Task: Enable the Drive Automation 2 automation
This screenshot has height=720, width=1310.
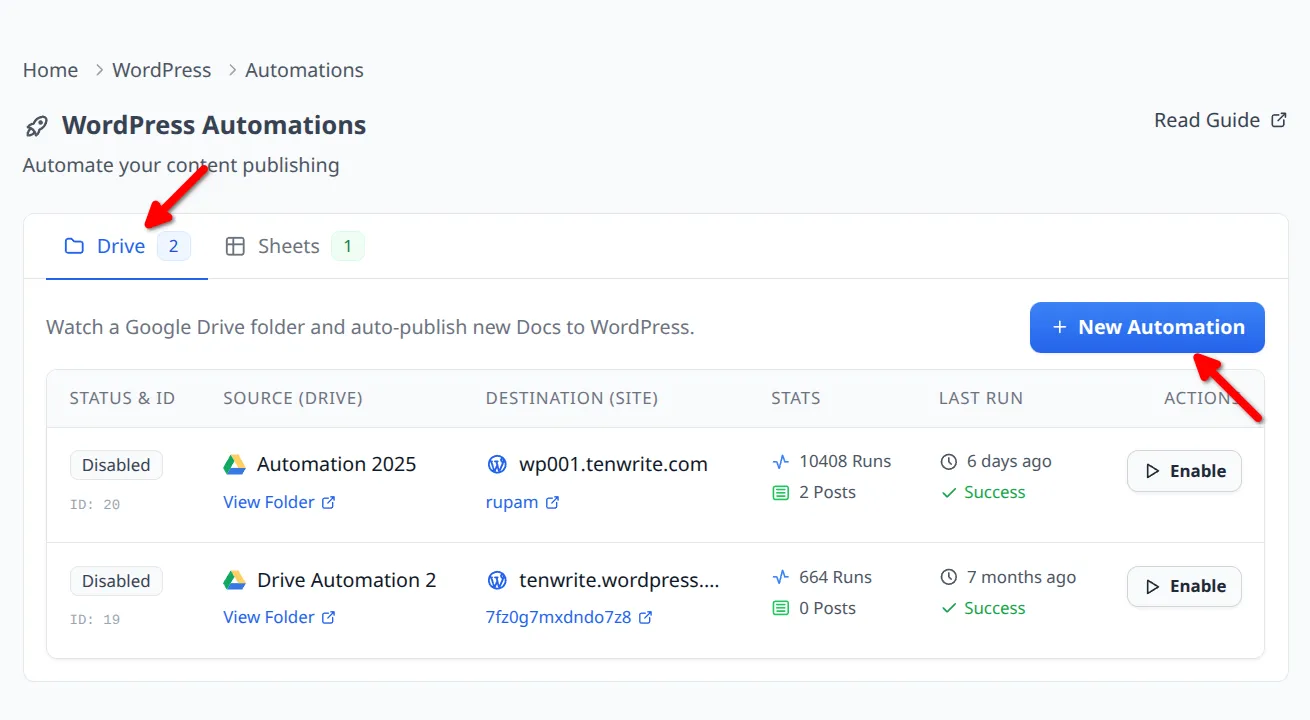Action: click(1184, 586)
